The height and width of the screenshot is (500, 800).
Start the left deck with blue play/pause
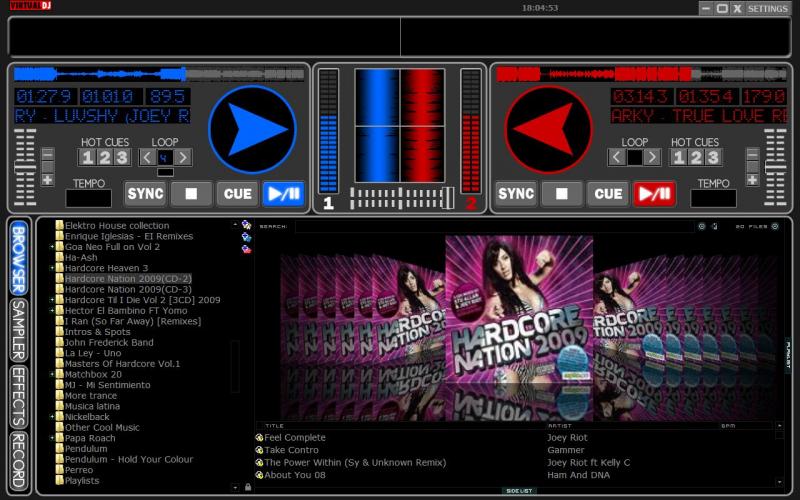pyautogui.click(x=284, y=194)
